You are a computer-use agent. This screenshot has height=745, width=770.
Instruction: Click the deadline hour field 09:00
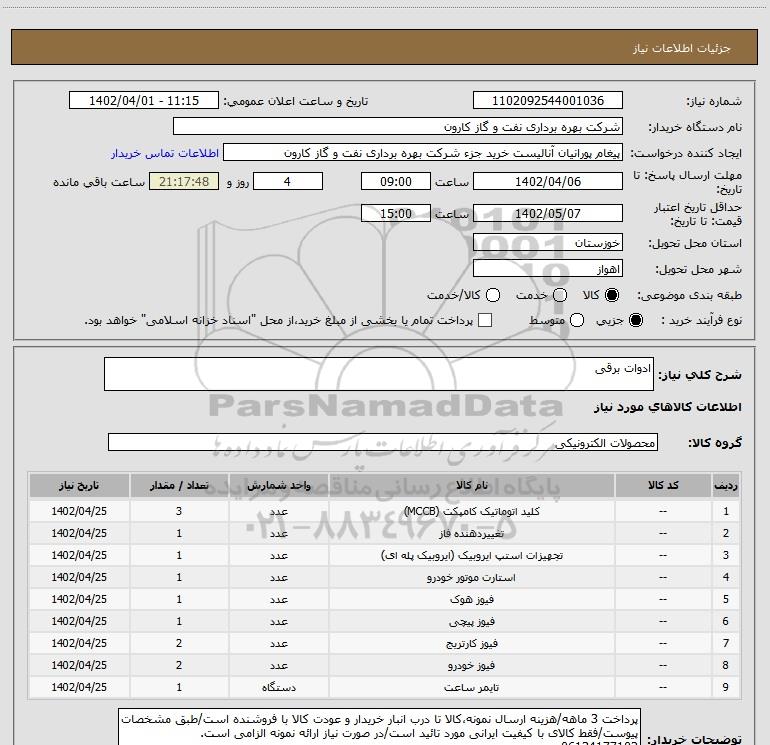tap(396, 182)
